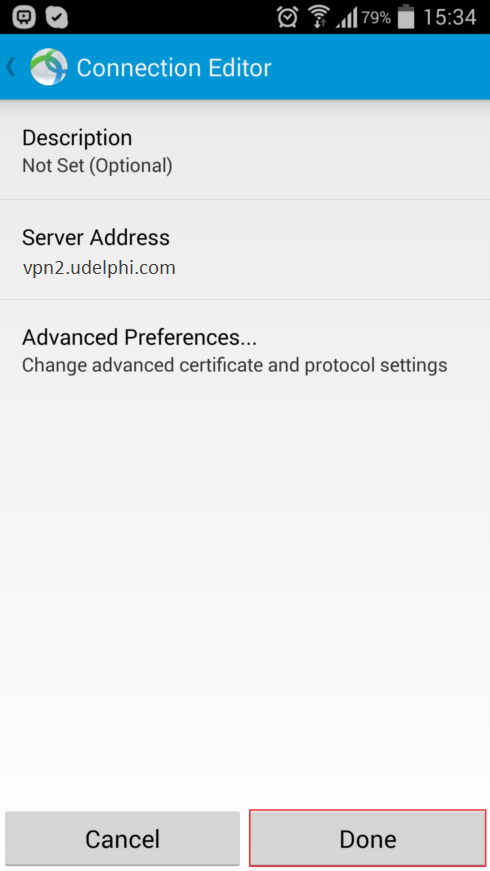Tap the alarm clock status icon
Image resolution: width=490 pixels, height=871 pixels.
coord(288,17)
